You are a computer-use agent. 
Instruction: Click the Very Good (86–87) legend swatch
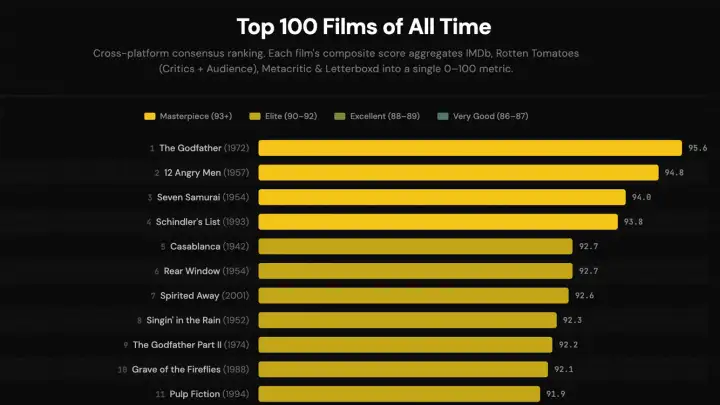pyautogui.click(x=443, y=116)
